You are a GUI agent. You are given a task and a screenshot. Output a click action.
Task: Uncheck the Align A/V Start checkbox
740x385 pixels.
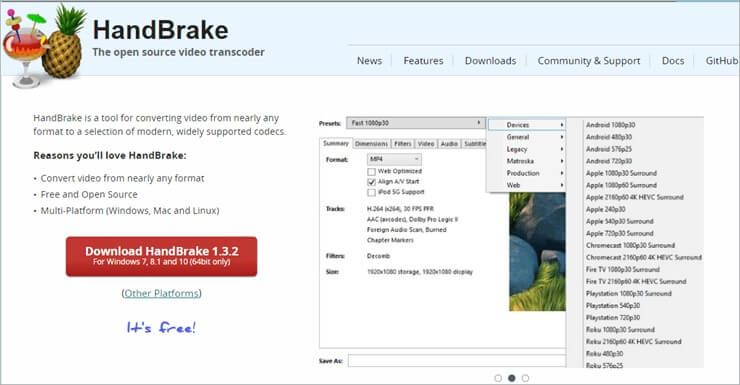pyautogui.click(x=371, y=182)
